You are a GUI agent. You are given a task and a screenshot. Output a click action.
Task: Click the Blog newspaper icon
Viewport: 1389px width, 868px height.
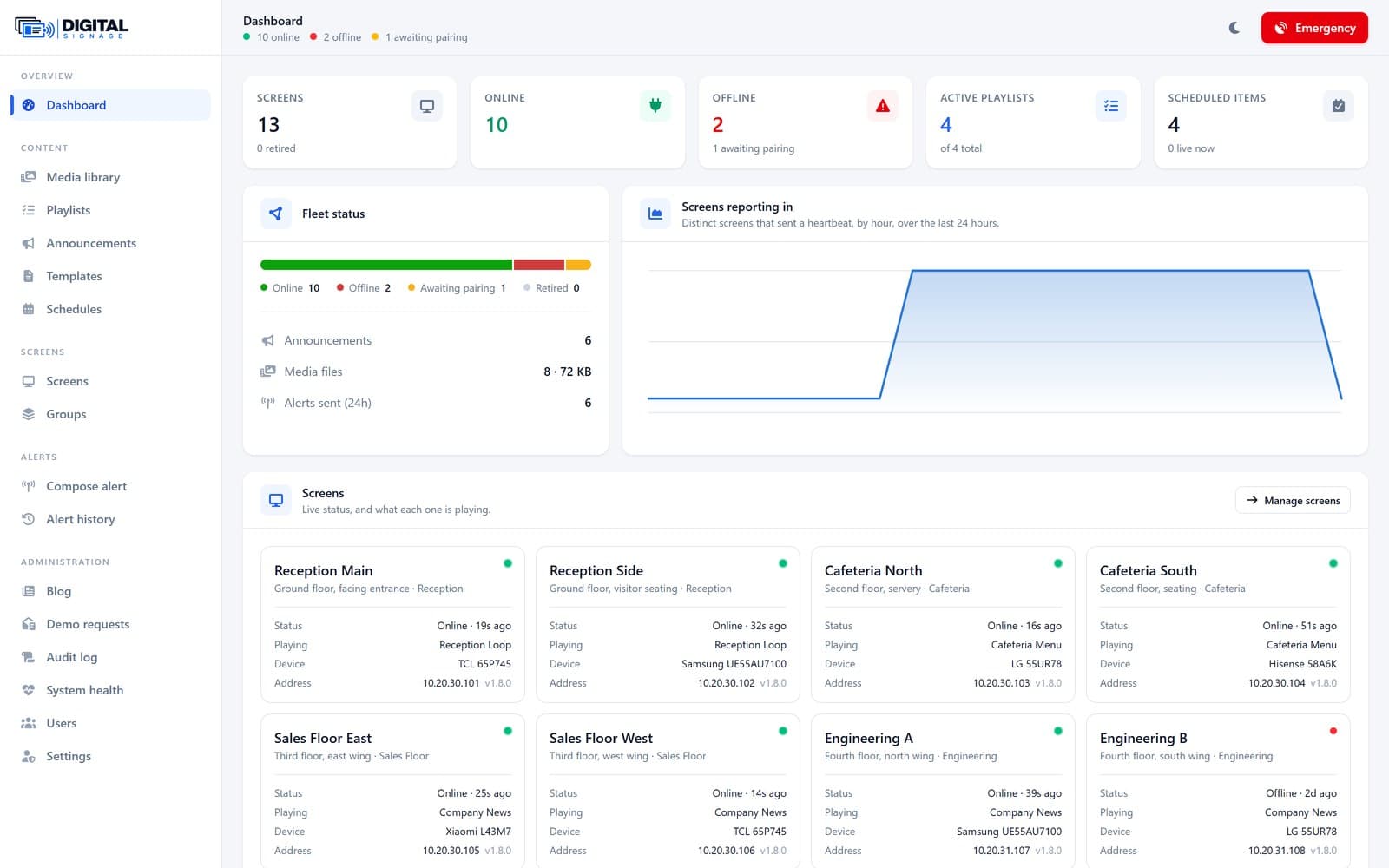[x=29, y=591]
